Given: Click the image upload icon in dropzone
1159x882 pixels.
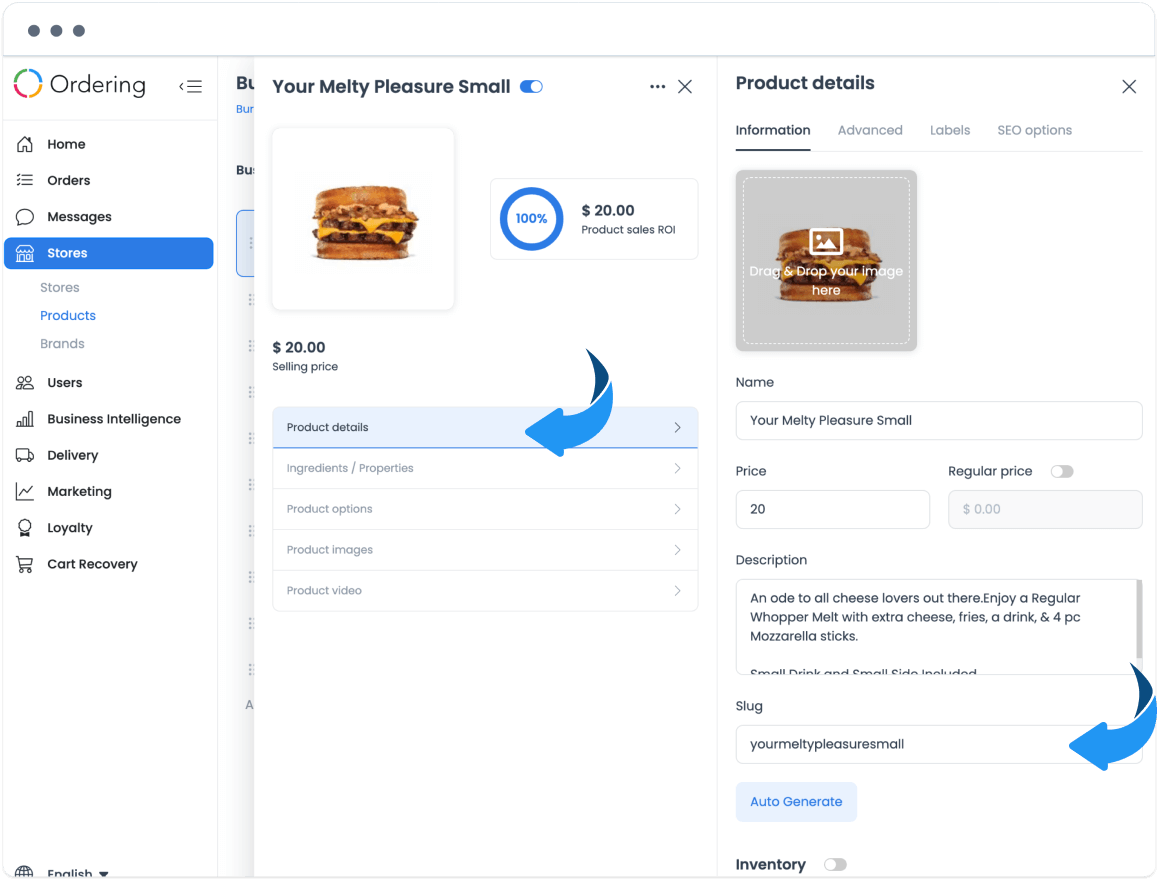Looking at the screenshot, I should 826,242.
